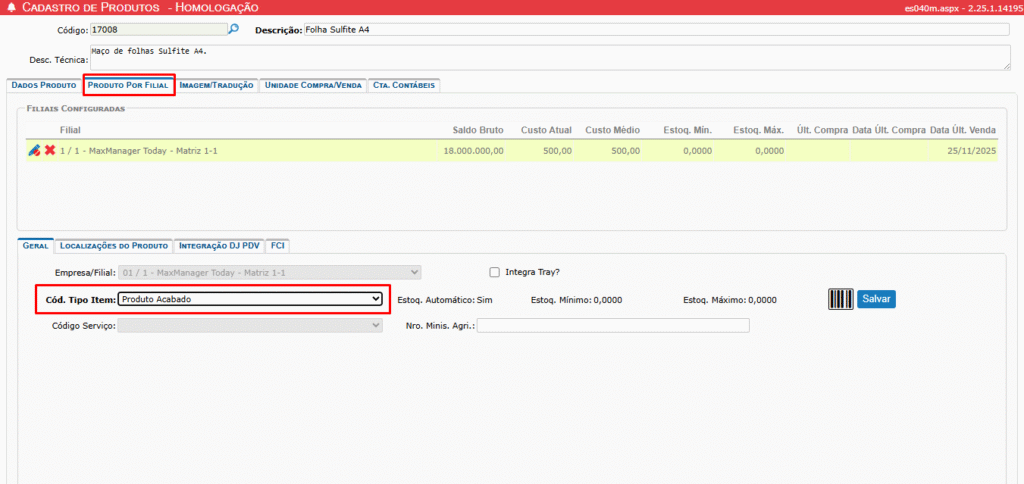Click the barcode icon next to Salvar
The image size is (1024, 484).
(840, 299)
